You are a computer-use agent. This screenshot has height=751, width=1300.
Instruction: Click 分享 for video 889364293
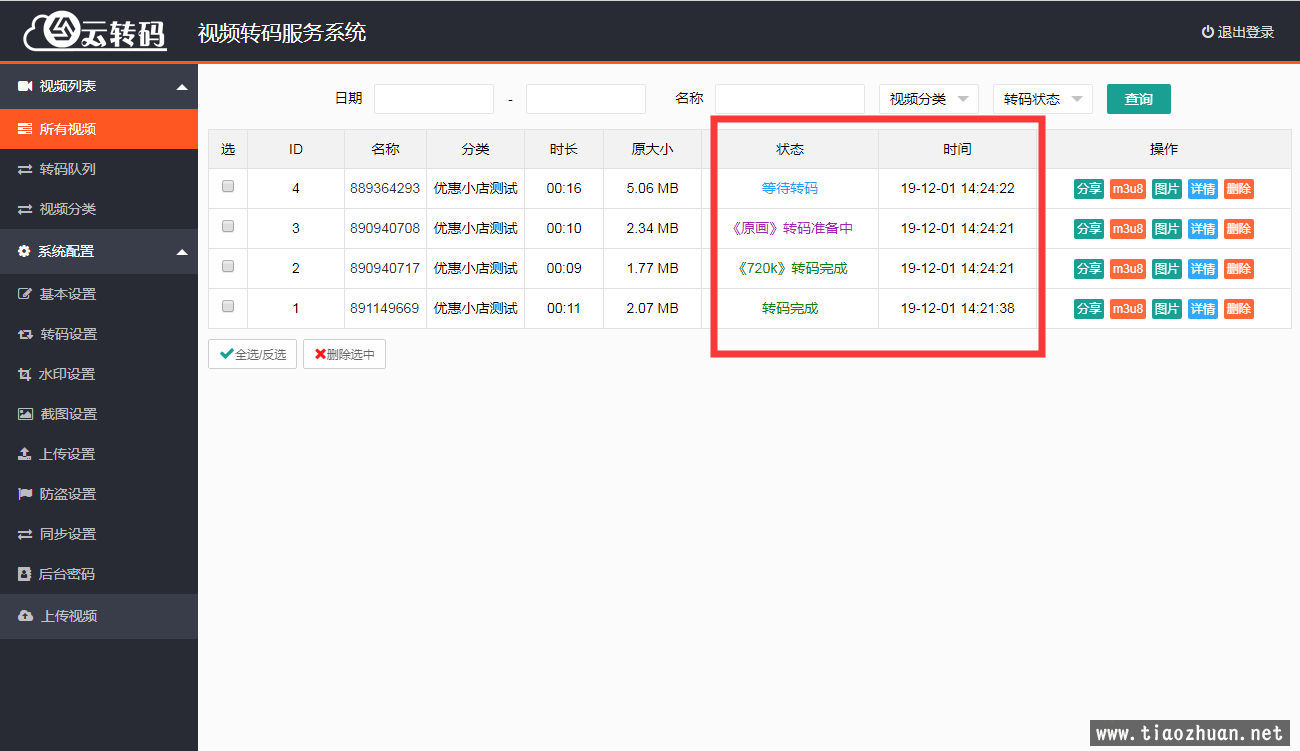click(x=1089, y=188)
